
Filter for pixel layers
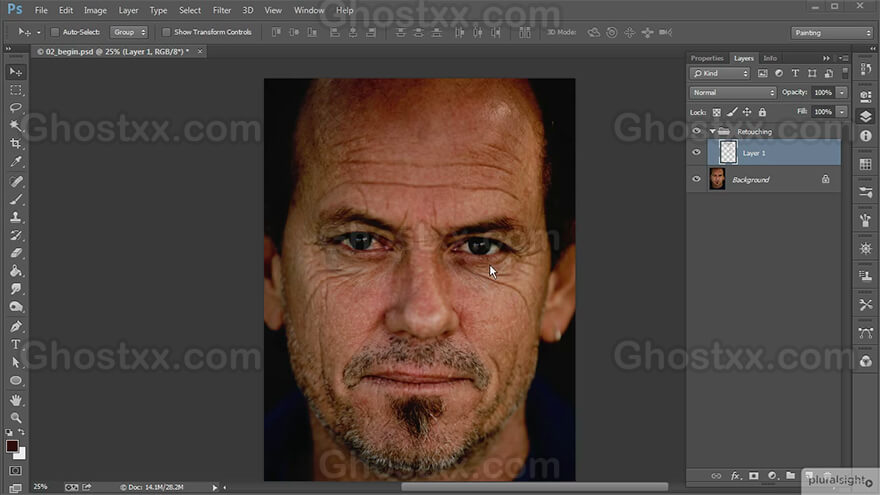point(762,74)
